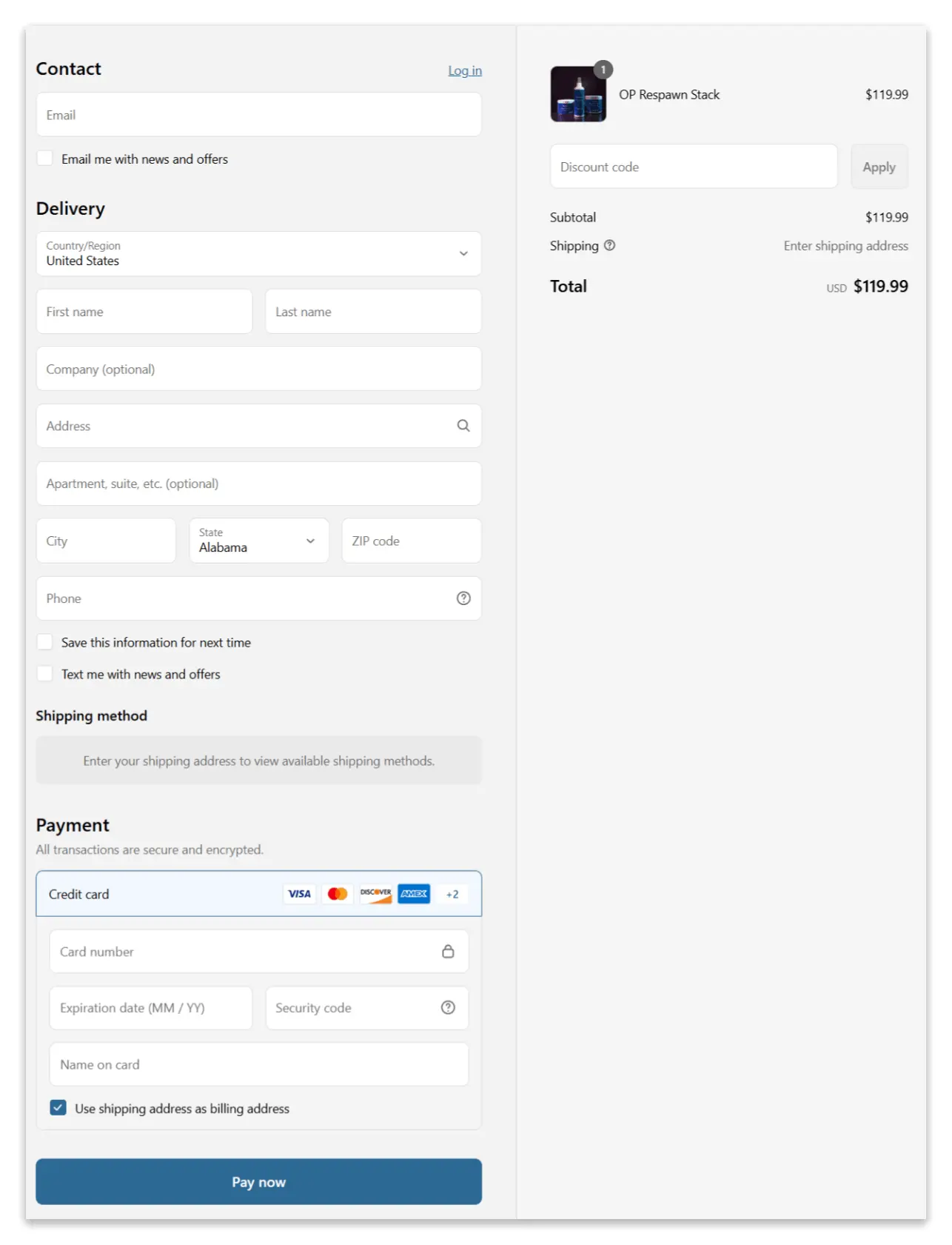Click the phone field help icon
952x1245 pixels.
463,598
